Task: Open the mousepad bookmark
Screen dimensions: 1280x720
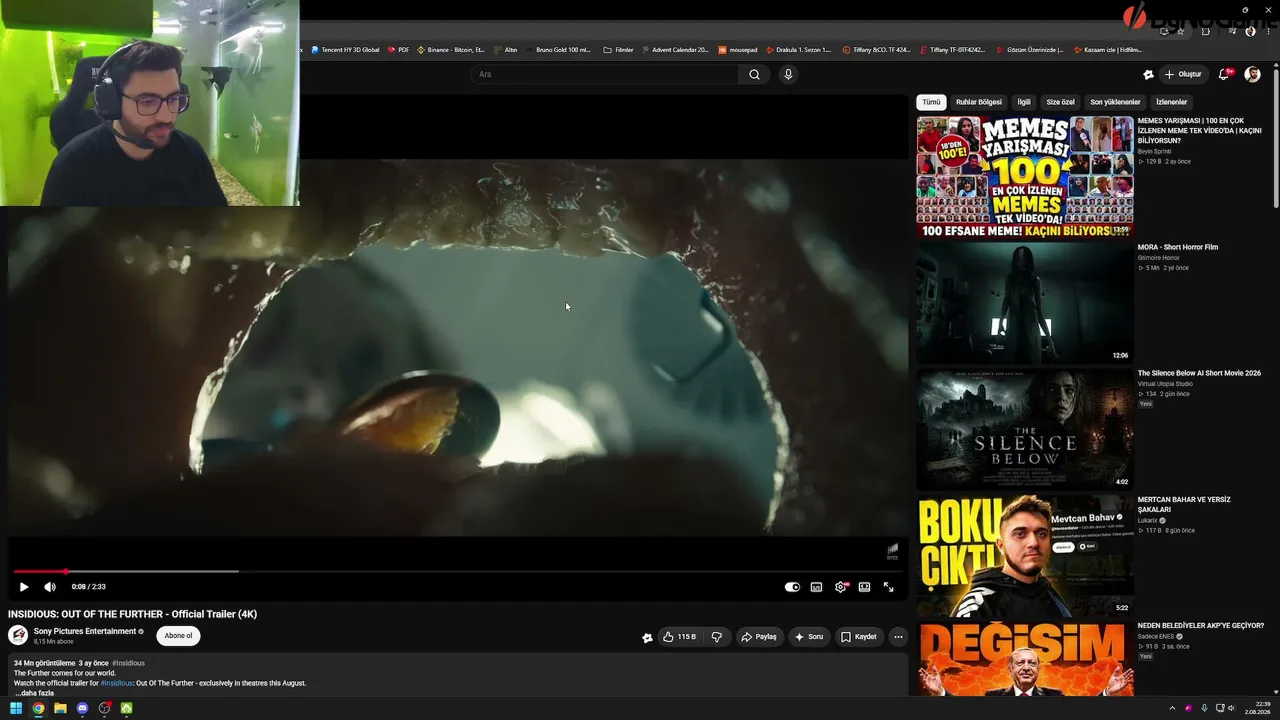Action: point(738,49)
